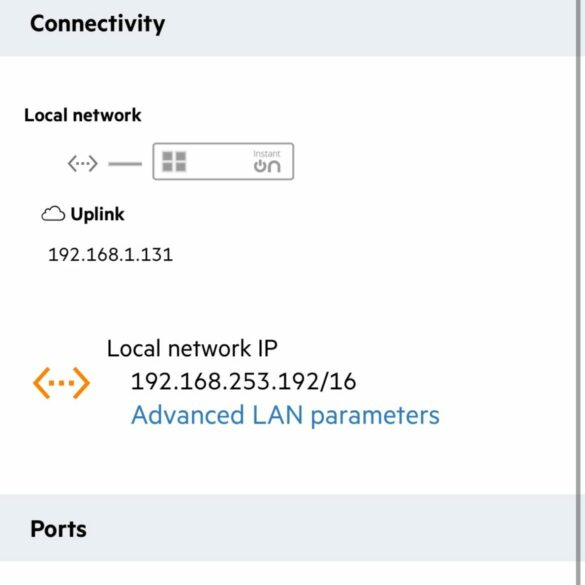Click the uplink IP 192.168.1.131

point(110,255)
